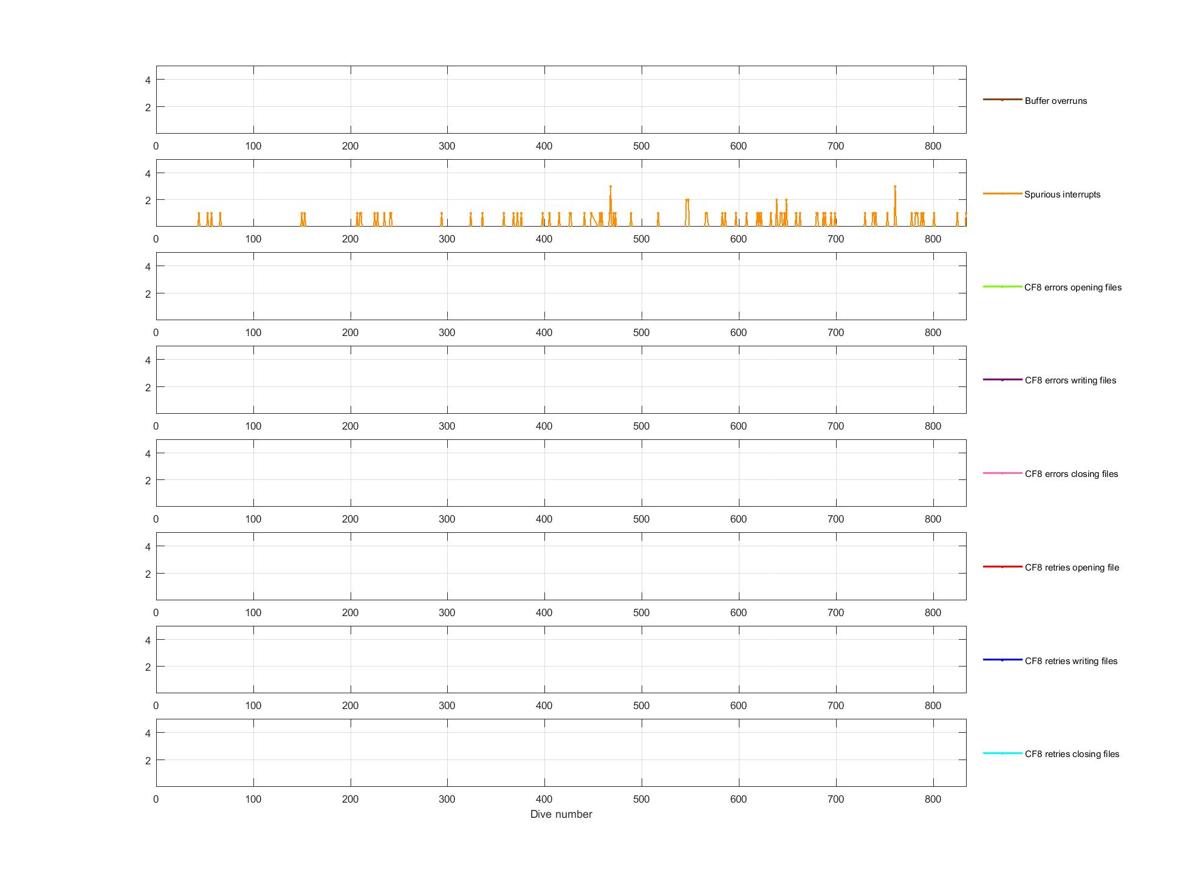The image size is (1200, 885).
Task: Click the "Dive number" x-axis label
Action: (x=561, y=814)
